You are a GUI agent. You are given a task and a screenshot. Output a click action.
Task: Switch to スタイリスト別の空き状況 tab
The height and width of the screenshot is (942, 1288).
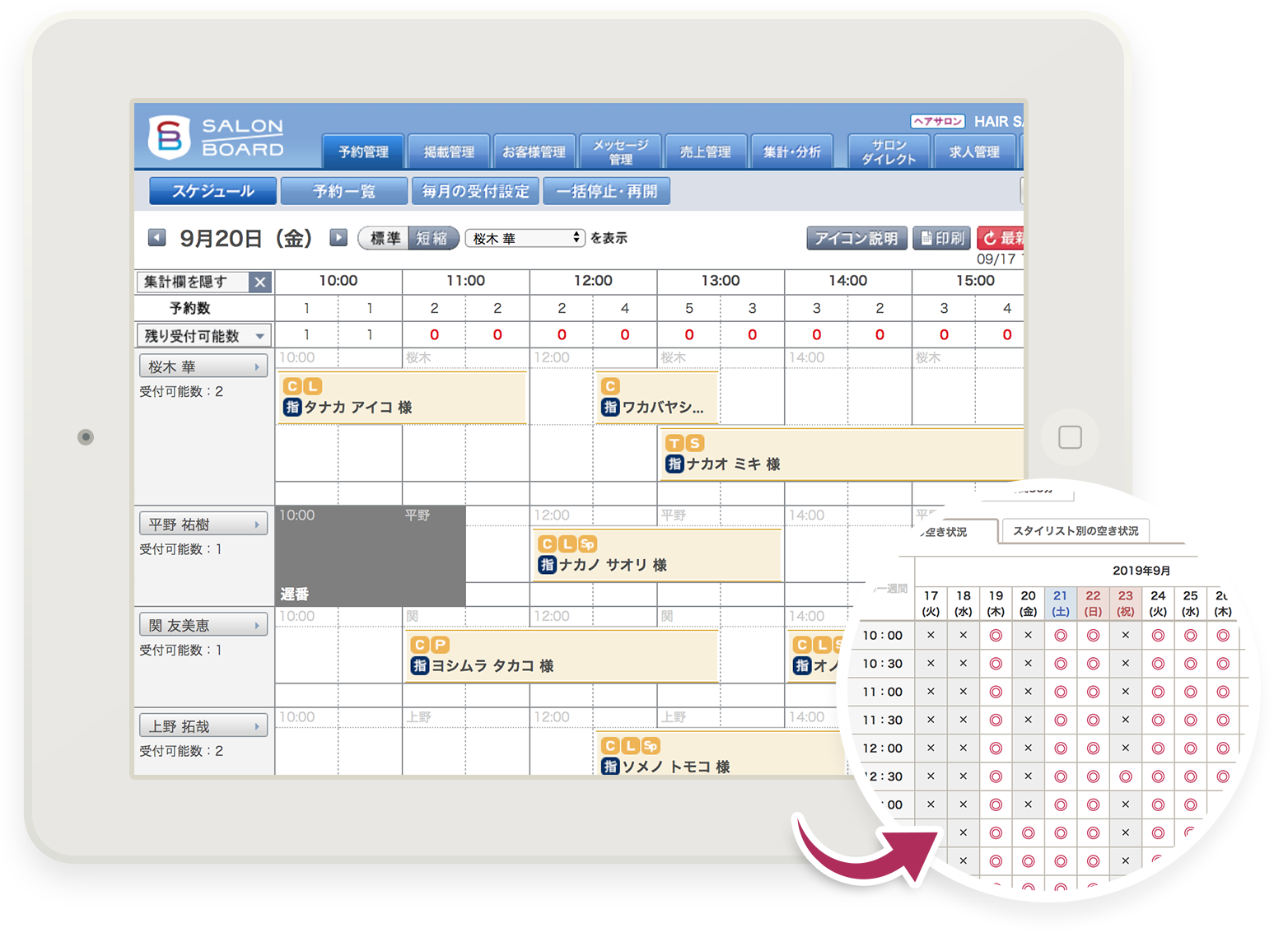[1075, 531]
